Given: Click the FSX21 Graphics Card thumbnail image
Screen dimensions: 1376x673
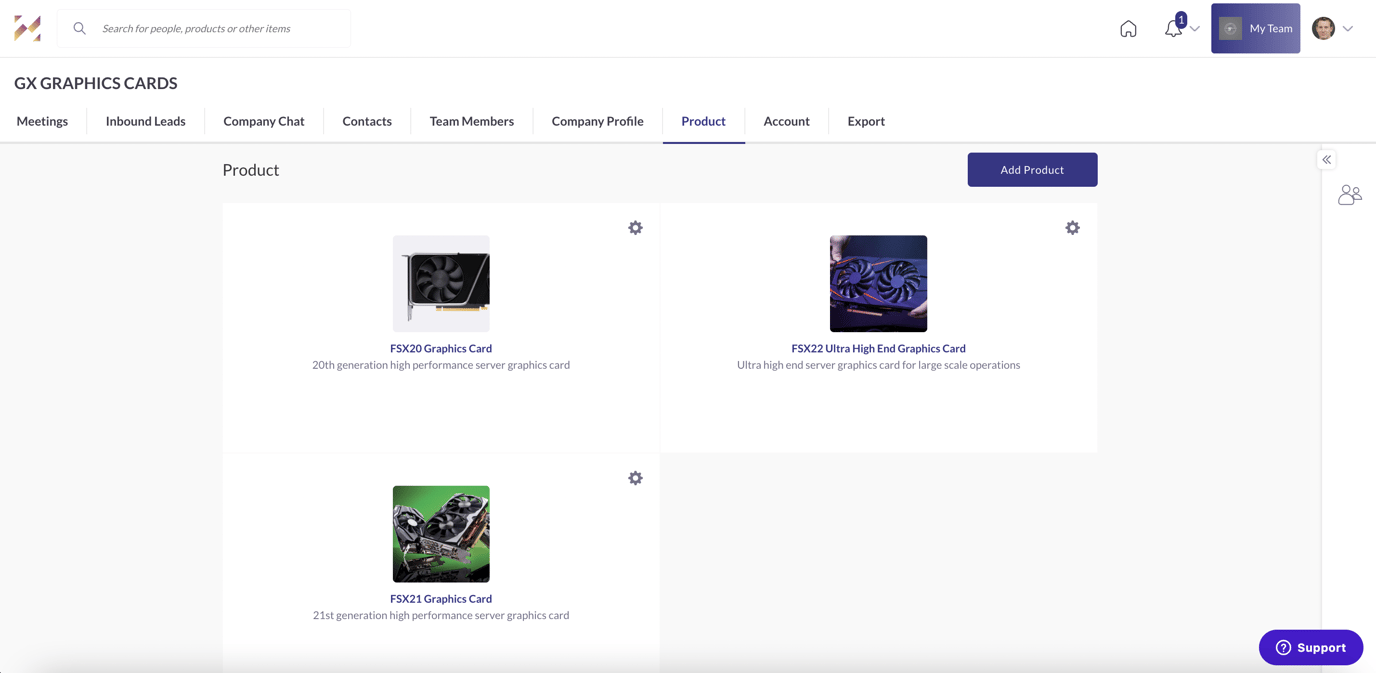Looking at the screenshot, I should [441, 534].
